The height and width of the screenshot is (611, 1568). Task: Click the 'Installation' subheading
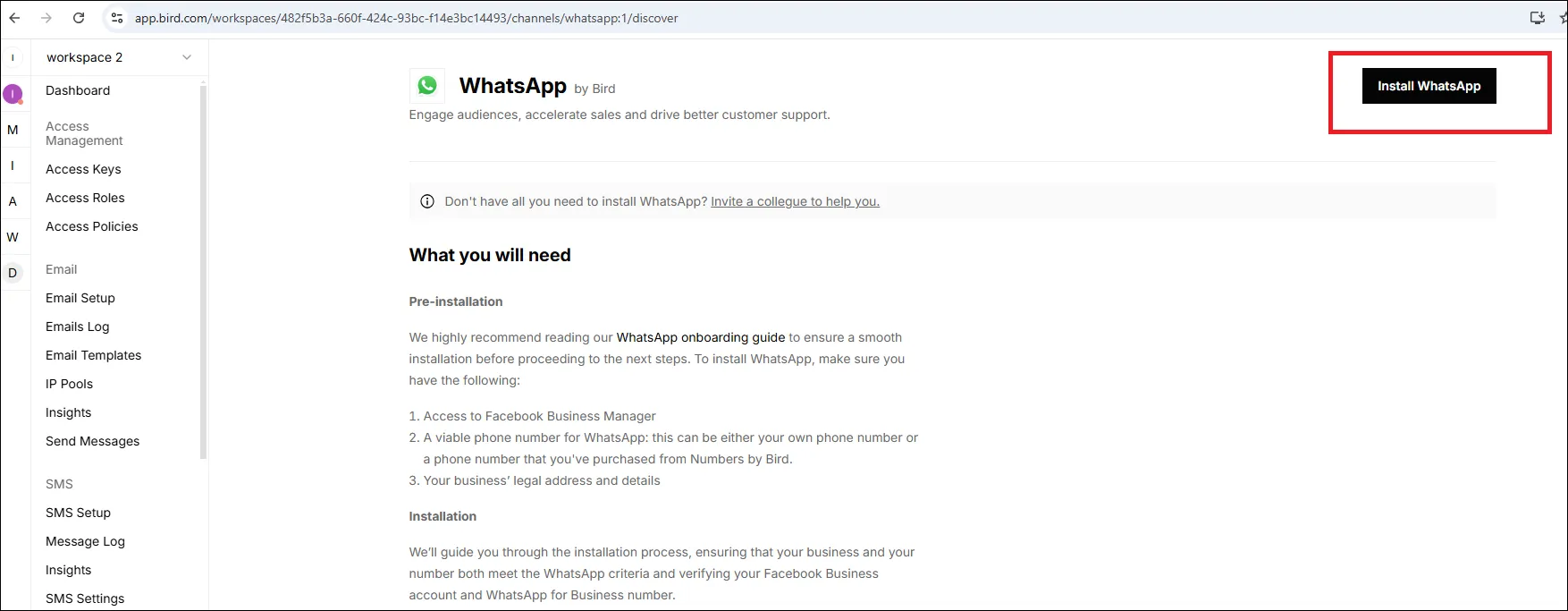click(443, 516)
